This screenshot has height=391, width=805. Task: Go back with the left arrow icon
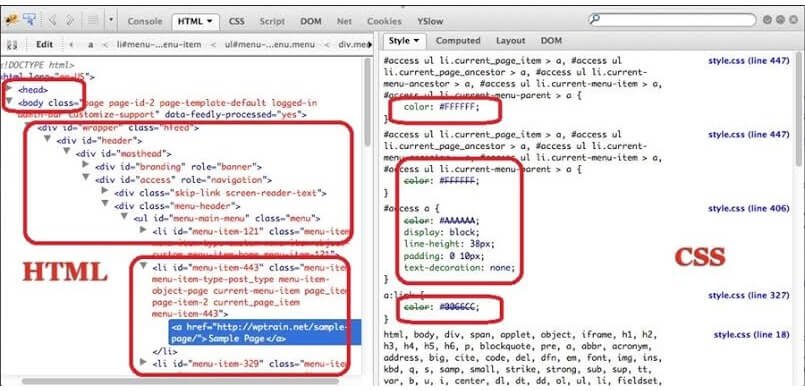point(52,21)
